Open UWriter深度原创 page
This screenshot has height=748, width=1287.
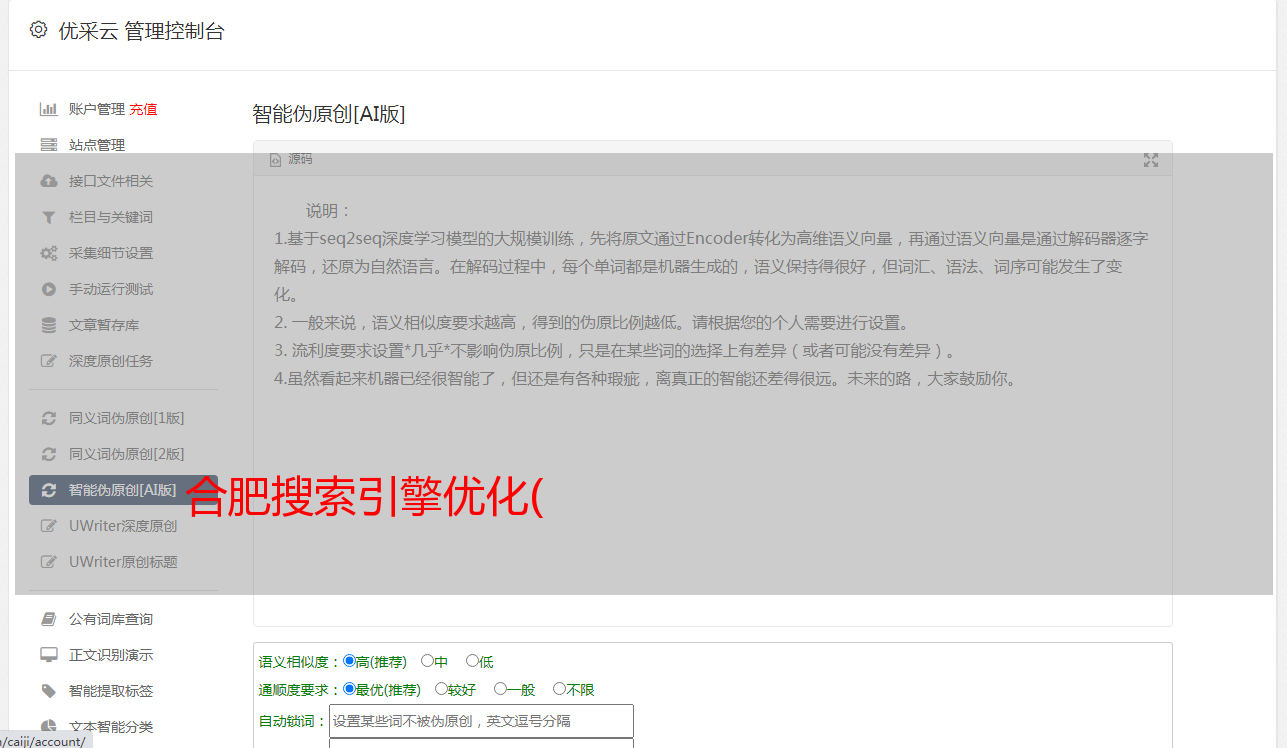pyautogui.click(x=124, y=526)
